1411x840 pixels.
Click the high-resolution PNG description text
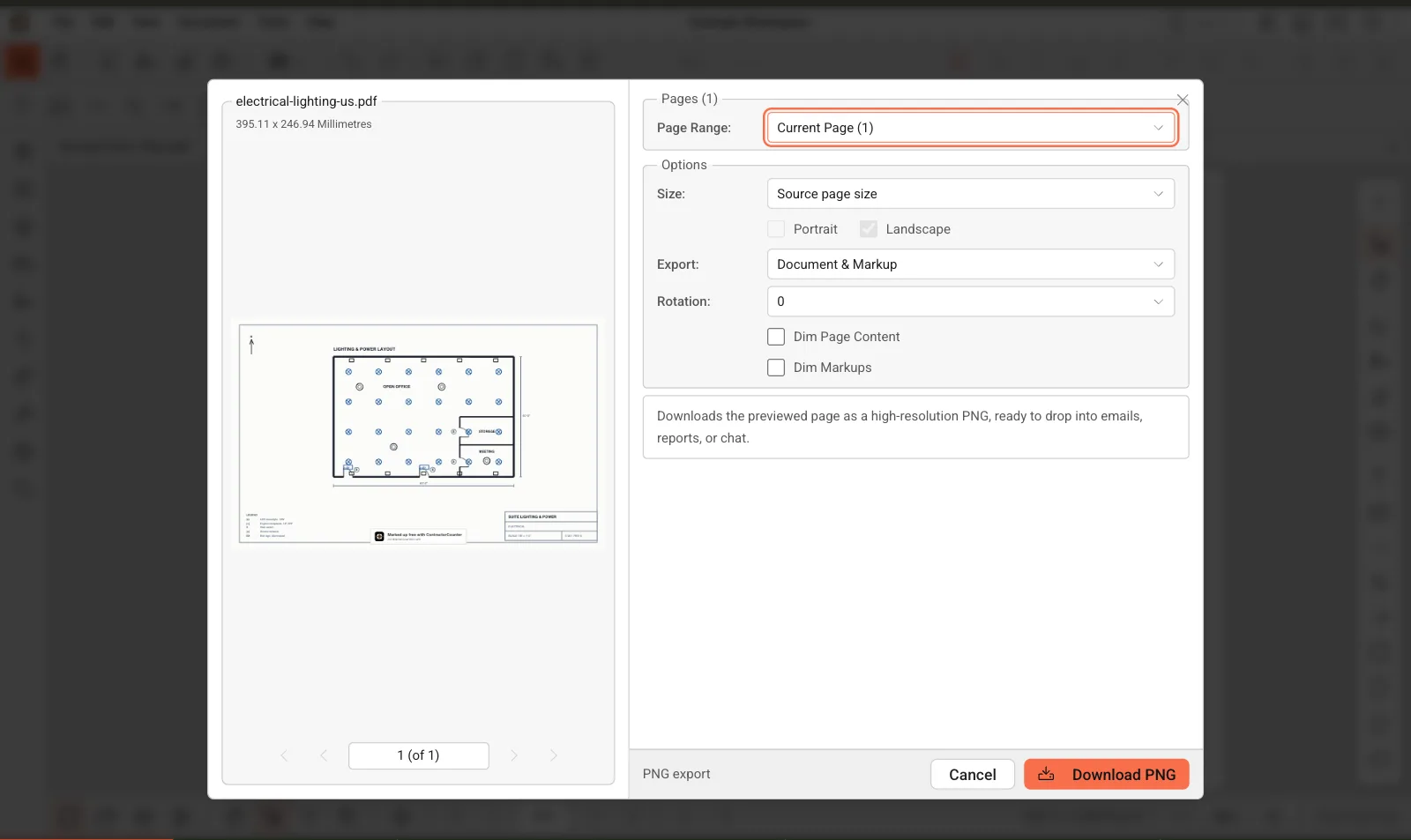(900, 427)
